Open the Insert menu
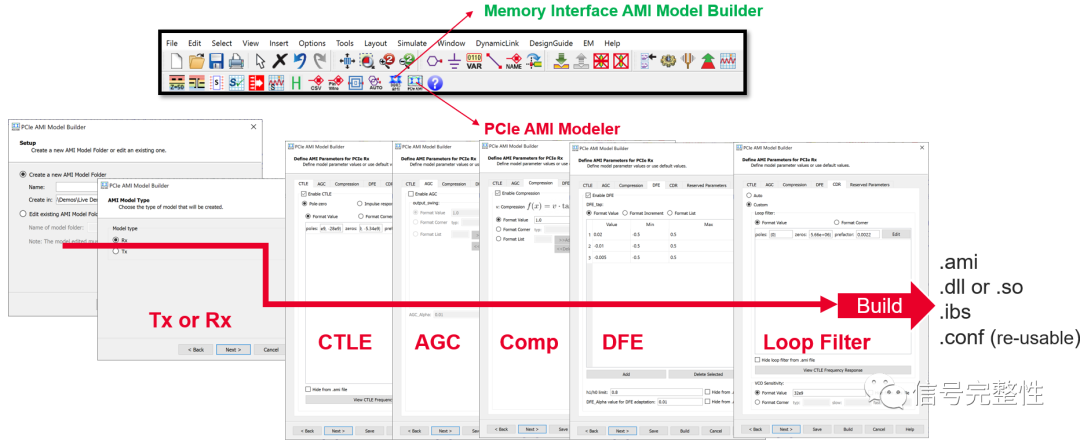The width and height of the screenshot is (1080, 441). coord(279,43)
